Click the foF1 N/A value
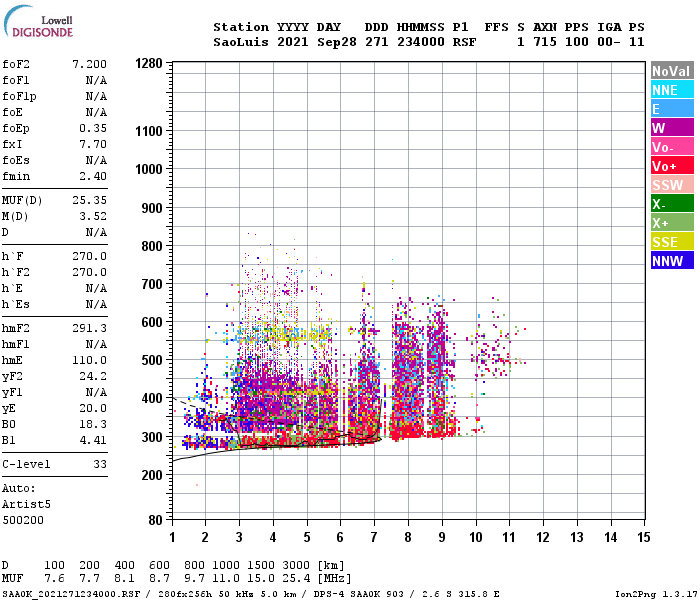 [x=96, y=80]
